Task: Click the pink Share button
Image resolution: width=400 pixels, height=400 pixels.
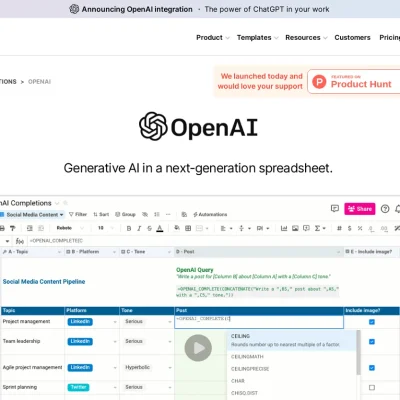Action: pos(360,209)
